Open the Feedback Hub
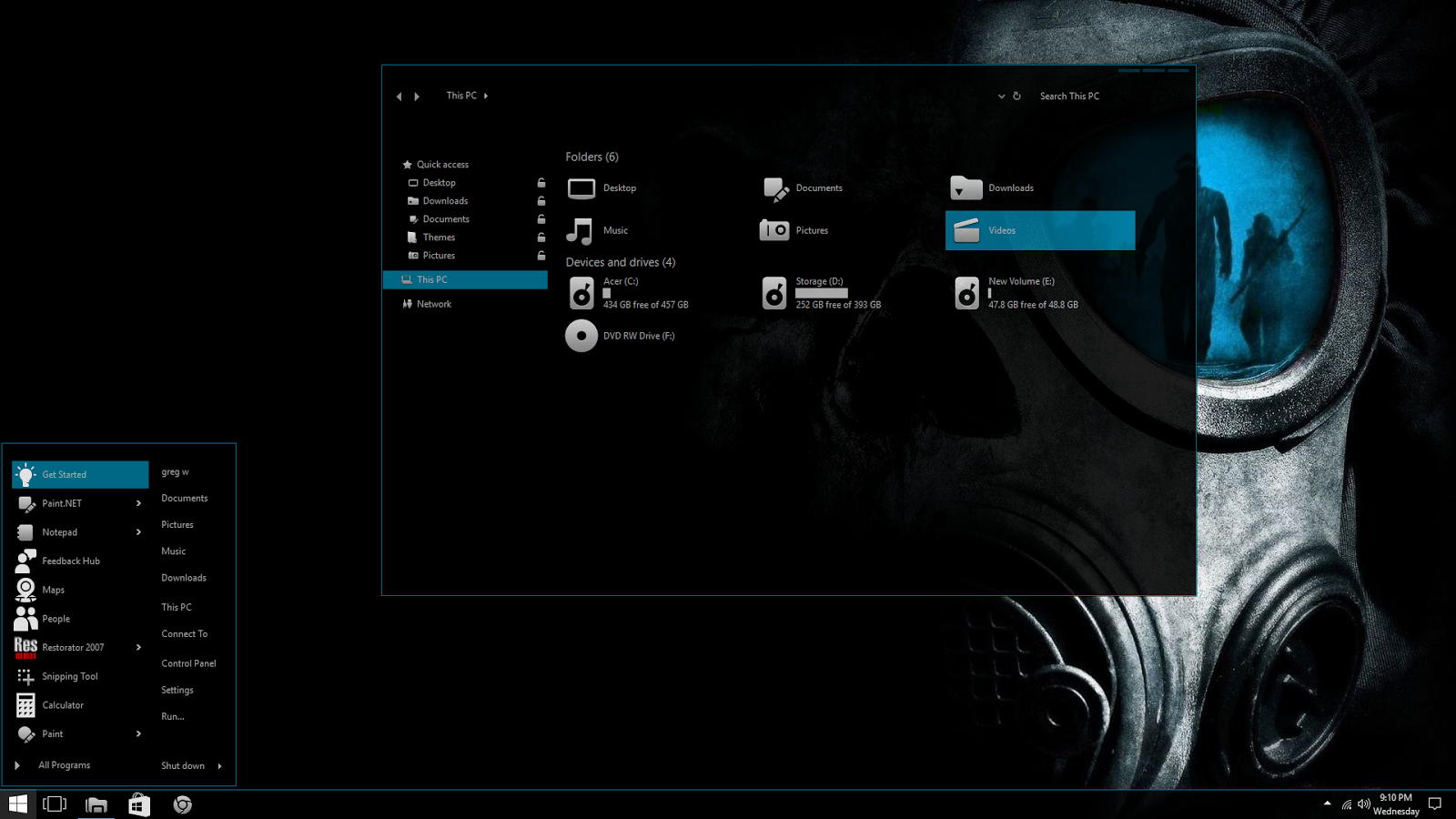Screen dimensions: 1456x819 pos(70,561)
